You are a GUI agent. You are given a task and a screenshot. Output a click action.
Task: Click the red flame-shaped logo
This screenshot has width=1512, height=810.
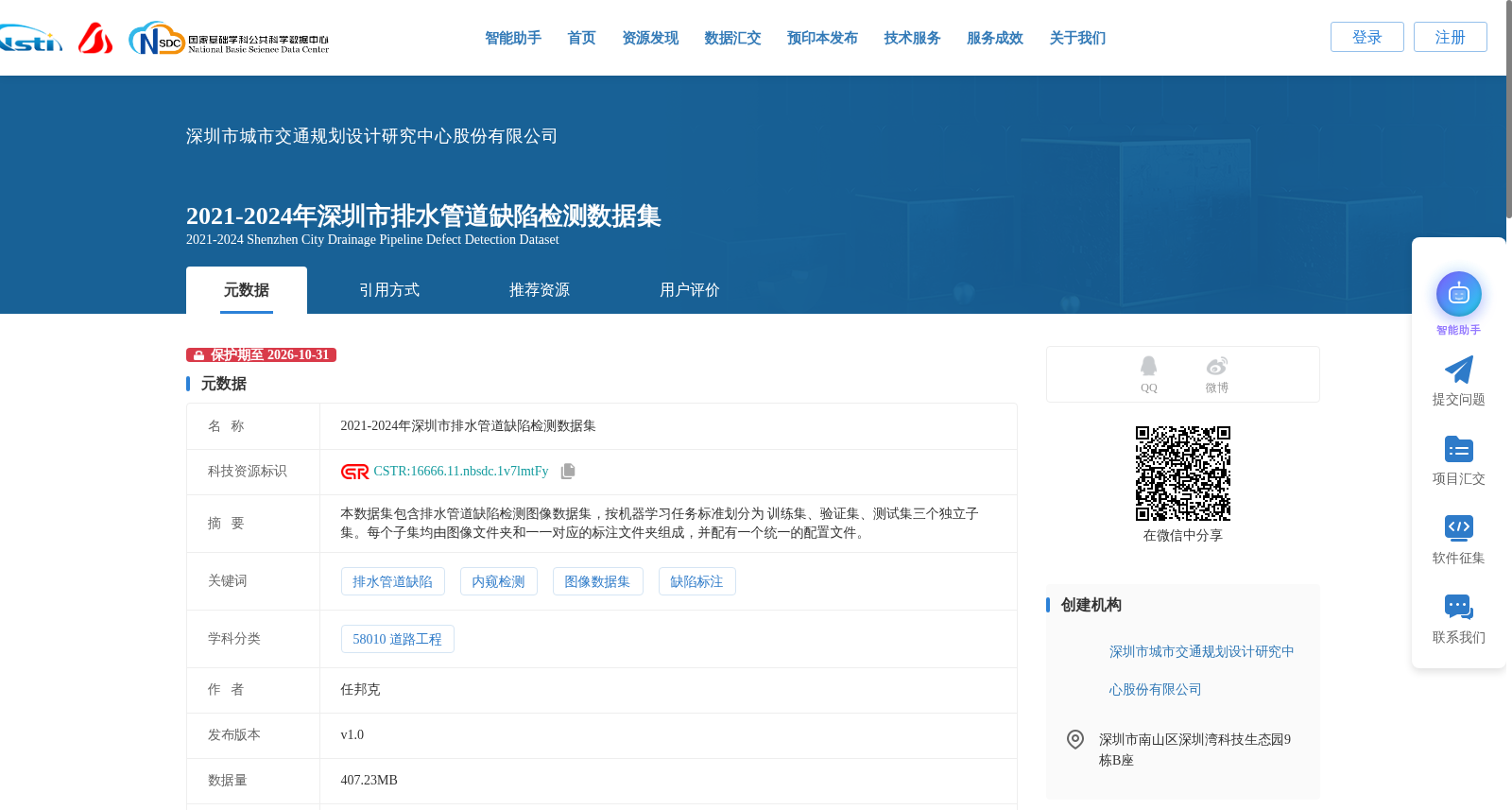tap(95, 39)
